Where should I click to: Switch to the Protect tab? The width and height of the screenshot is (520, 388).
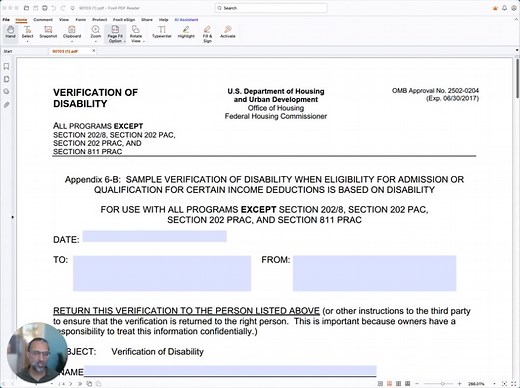pyautogui.click(x=99, y=20)
